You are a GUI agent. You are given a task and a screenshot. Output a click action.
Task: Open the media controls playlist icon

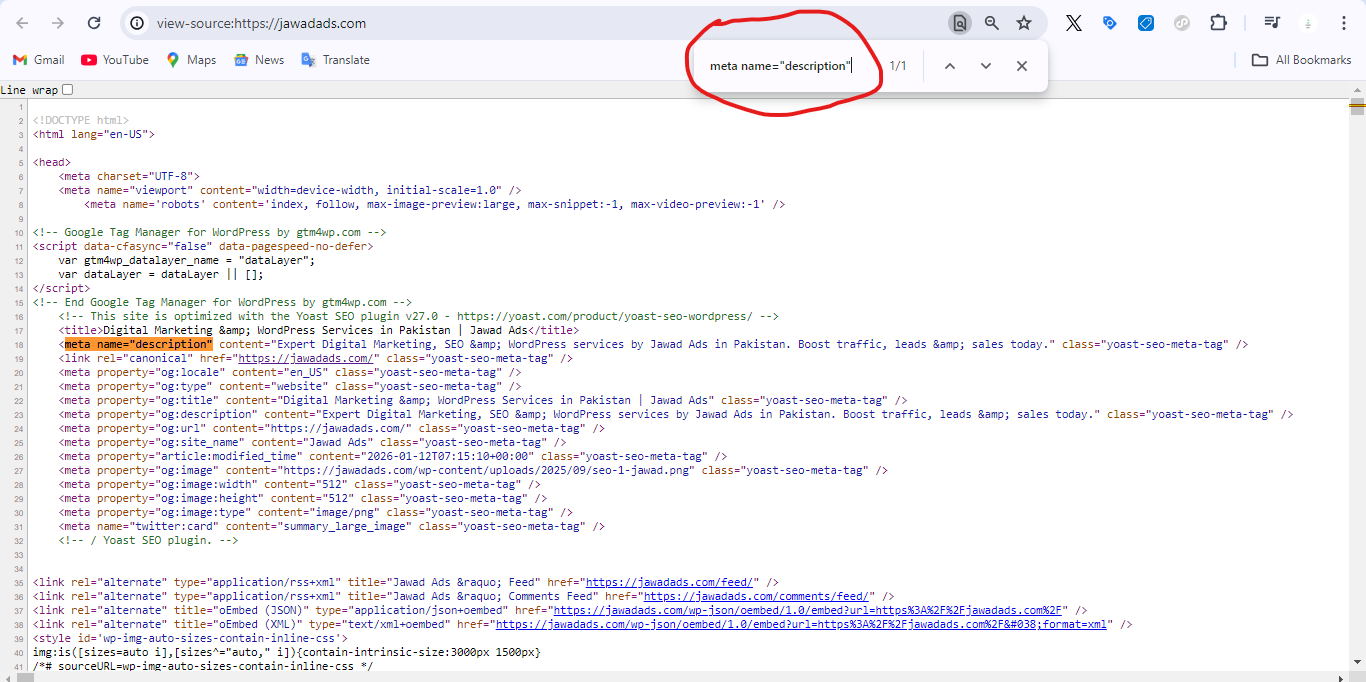click(x=1272, y=23)
